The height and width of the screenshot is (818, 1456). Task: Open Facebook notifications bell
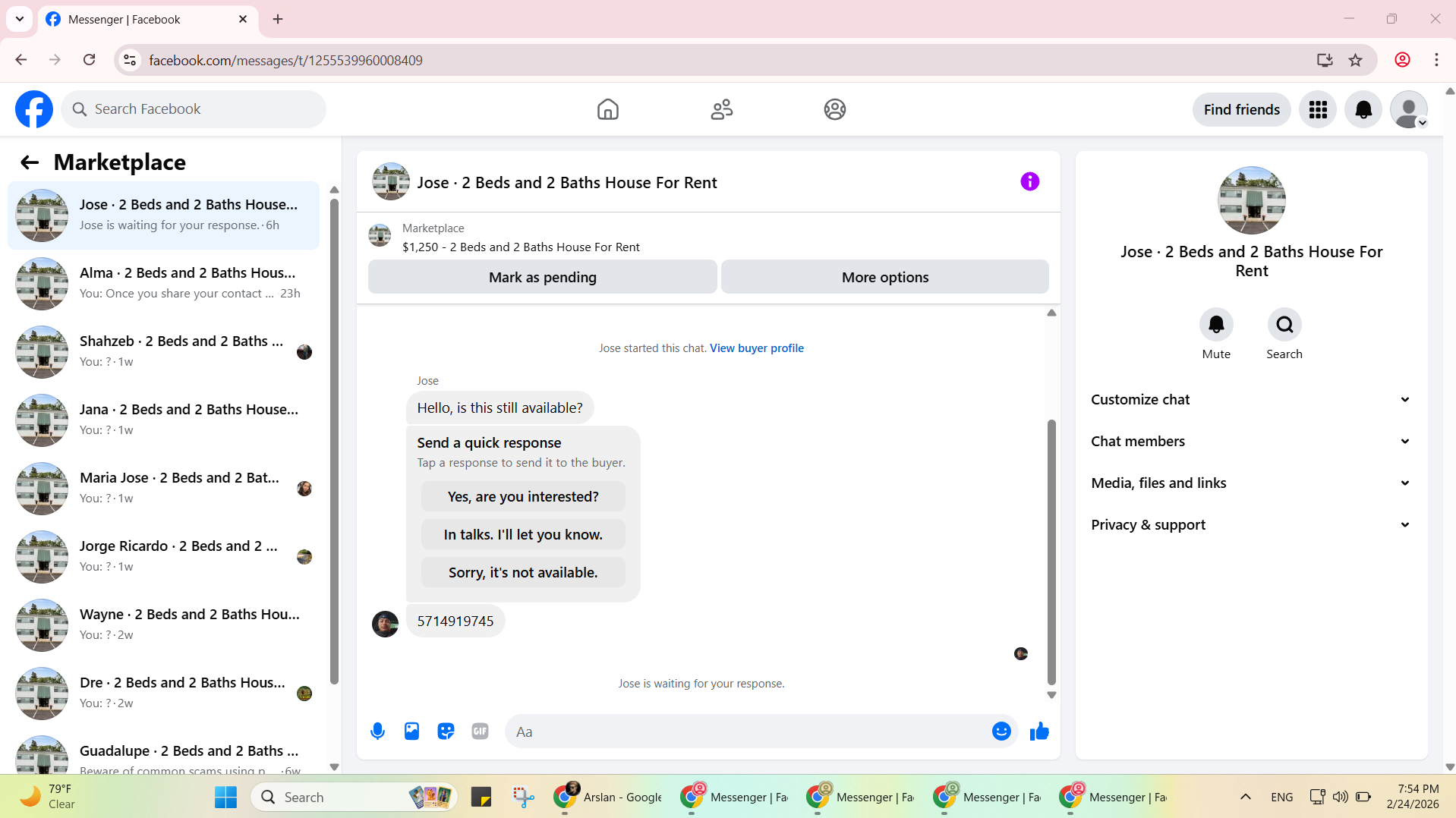point(1363,110)
